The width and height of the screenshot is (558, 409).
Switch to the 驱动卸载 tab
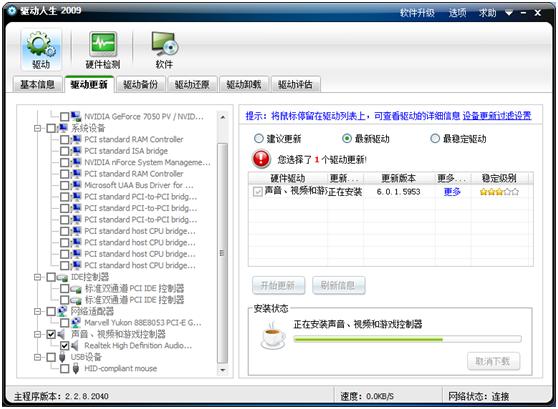[244, 84]
